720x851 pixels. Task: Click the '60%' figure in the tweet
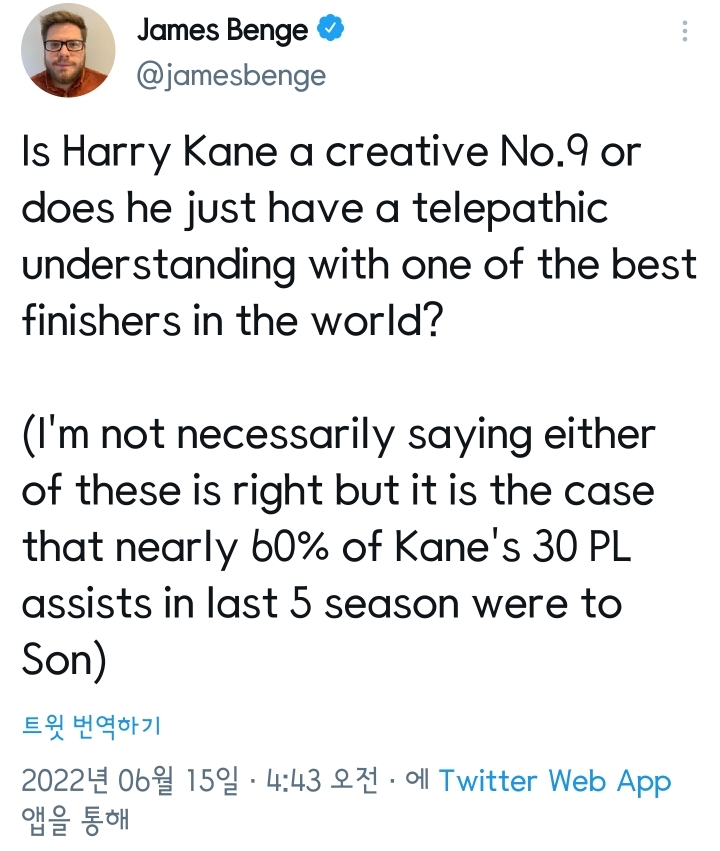pyautogui.click(x=290, y=546)
